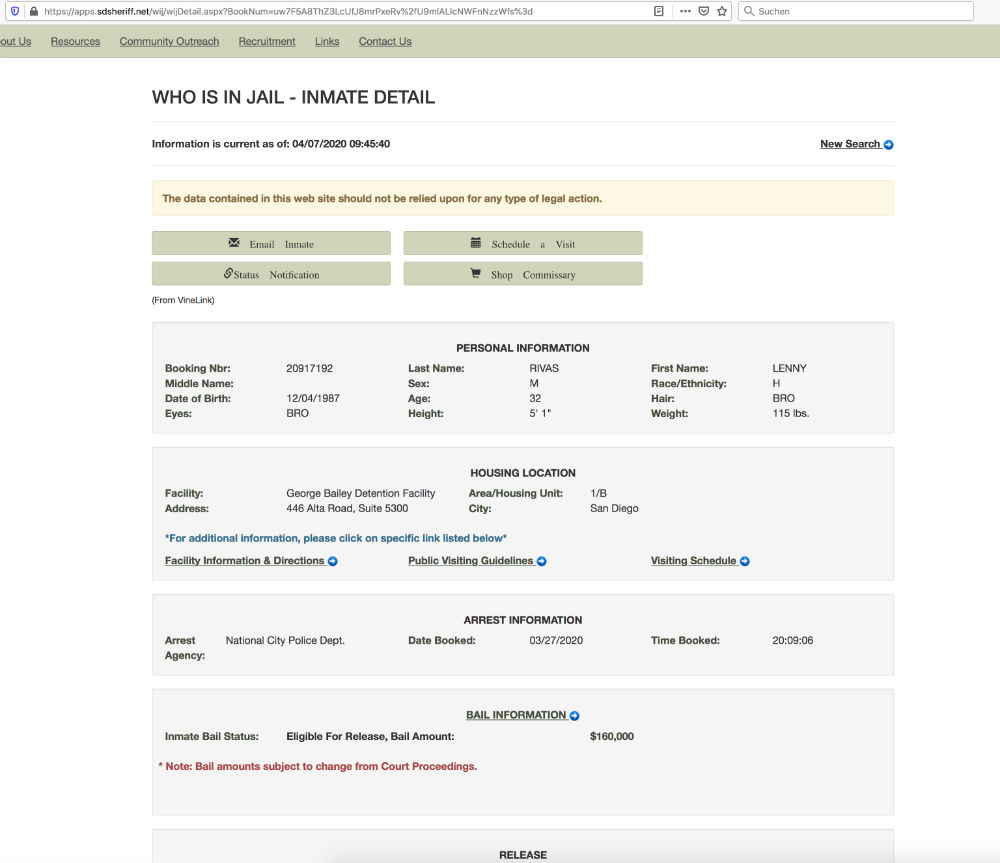Go to the Recruitment page

pos(267,41)
